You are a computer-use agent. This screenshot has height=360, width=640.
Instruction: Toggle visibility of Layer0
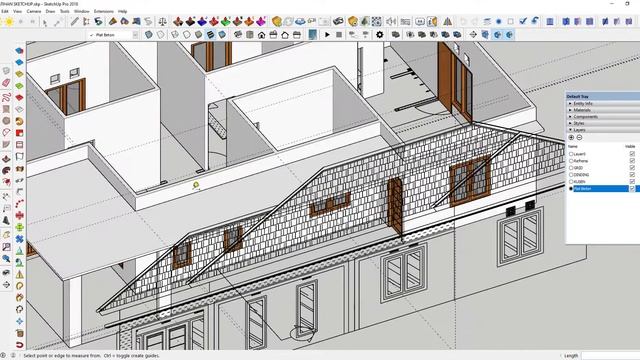[x=632, y=154]
